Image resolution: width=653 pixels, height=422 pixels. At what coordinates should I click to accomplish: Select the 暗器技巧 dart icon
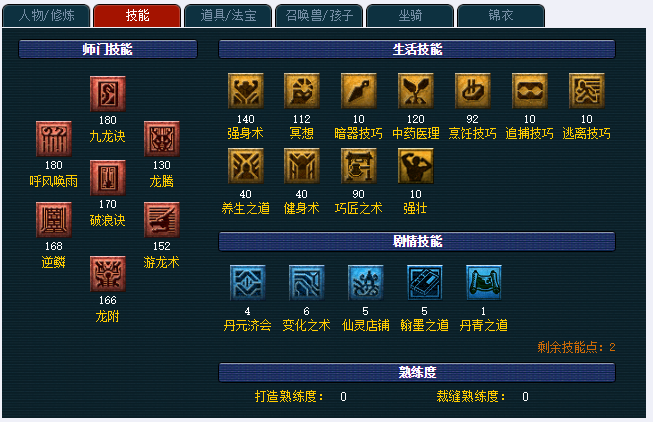[x=359, y=91]
